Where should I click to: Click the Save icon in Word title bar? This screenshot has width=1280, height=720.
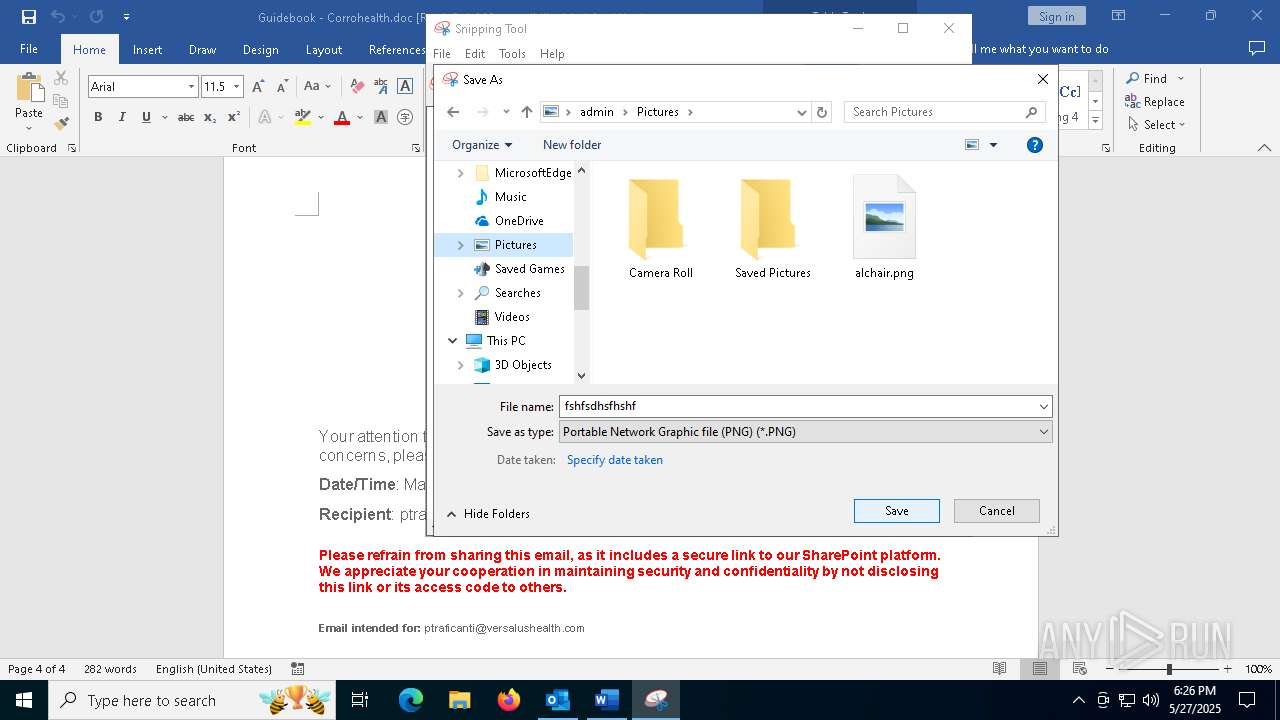(x=29, y=16)
